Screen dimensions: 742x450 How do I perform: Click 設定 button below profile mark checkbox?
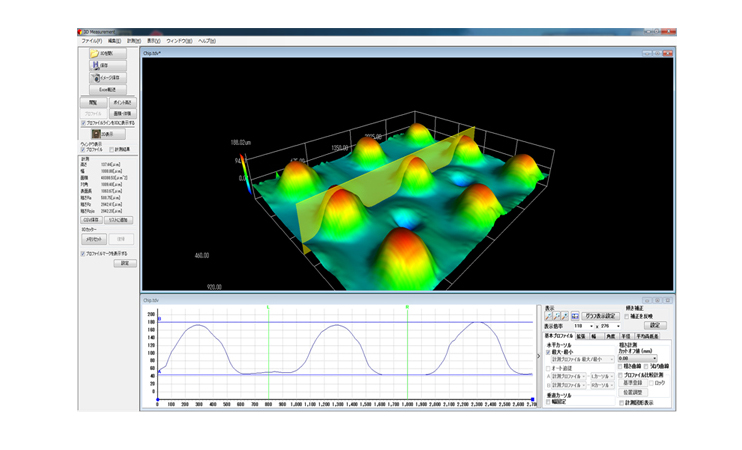125,263
